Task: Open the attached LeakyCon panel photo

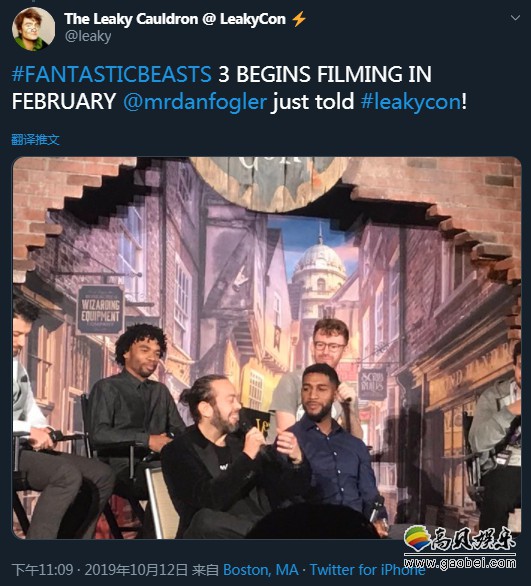Action: click(267, 348)
